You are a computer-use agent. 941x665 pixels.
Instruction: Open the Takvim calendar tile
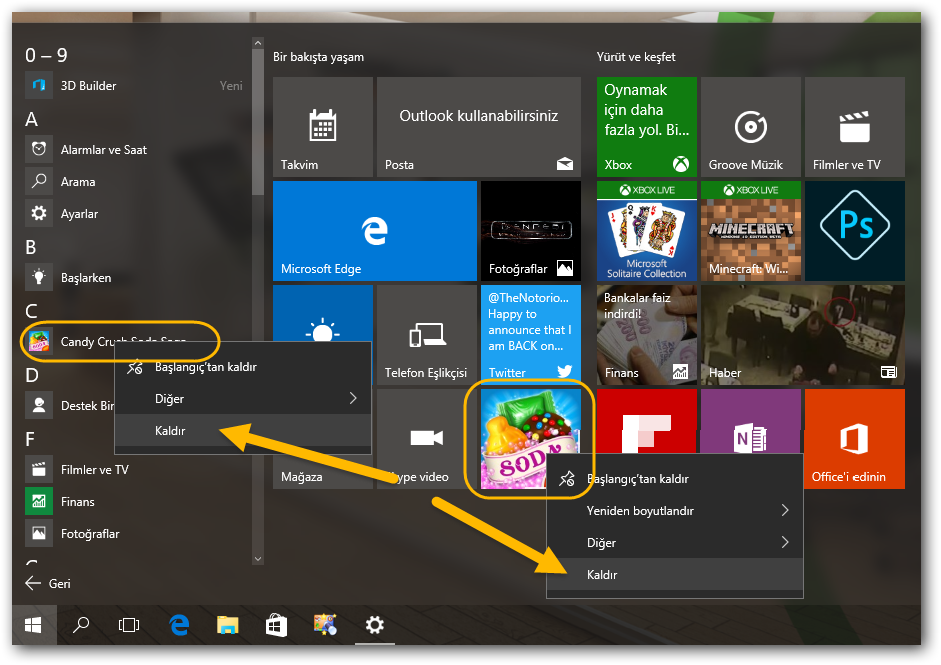point(323,127)
